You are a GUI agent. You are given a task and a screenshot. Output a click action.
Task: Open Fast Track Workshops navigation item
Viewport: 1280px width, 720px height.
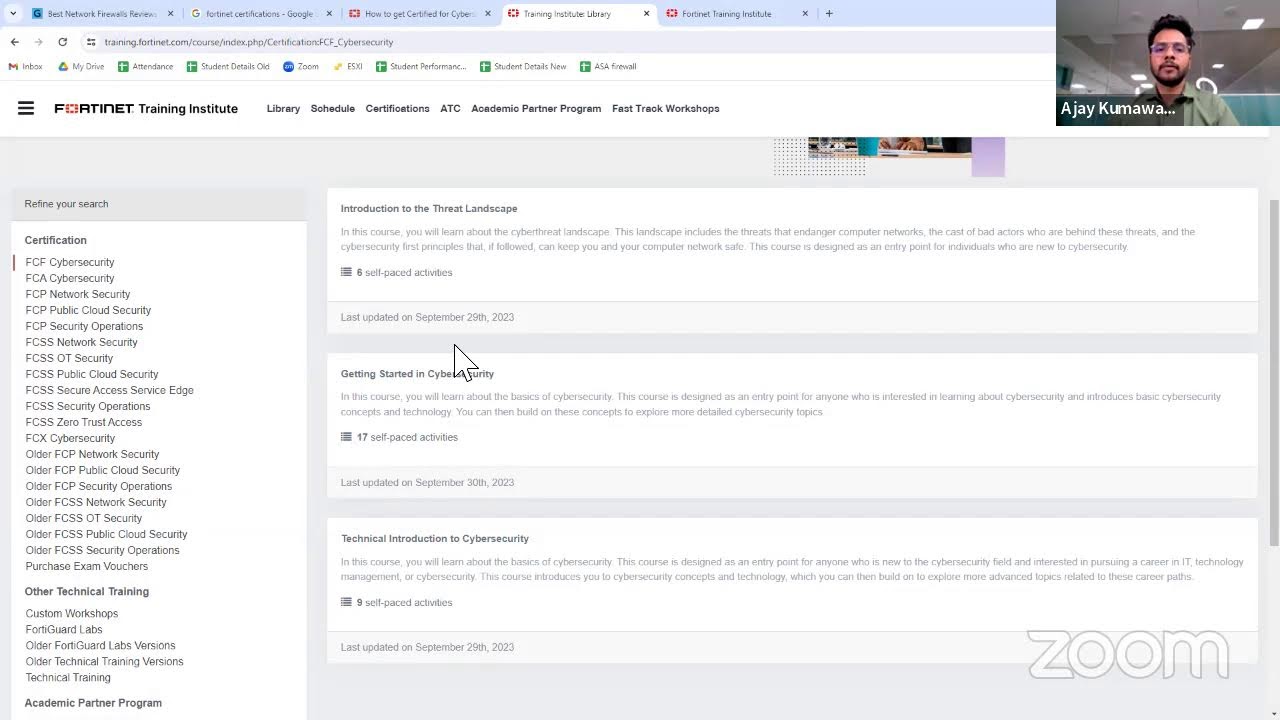(665, 108)
